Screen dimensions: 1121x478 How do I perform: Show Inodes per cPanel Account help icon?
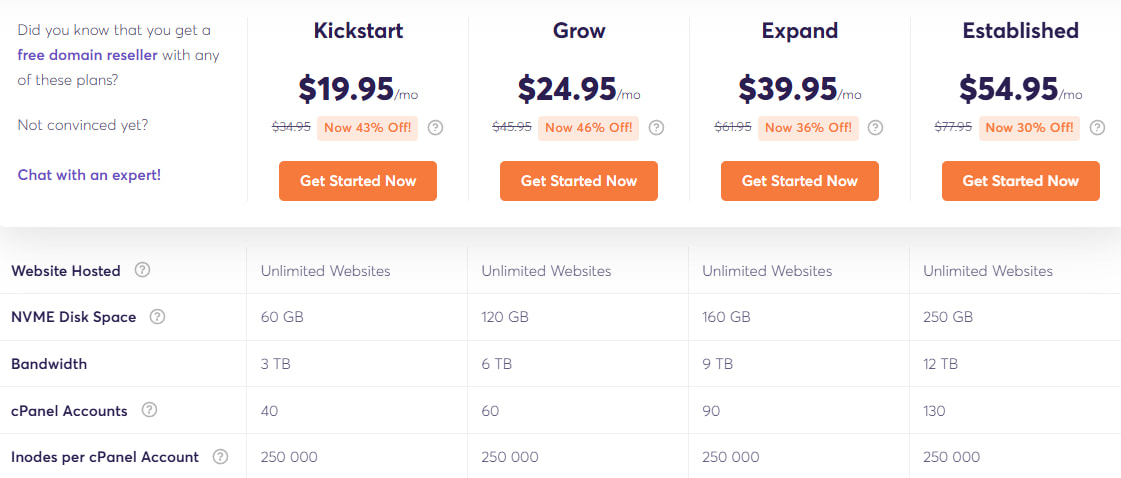click(x=220, y=457)
